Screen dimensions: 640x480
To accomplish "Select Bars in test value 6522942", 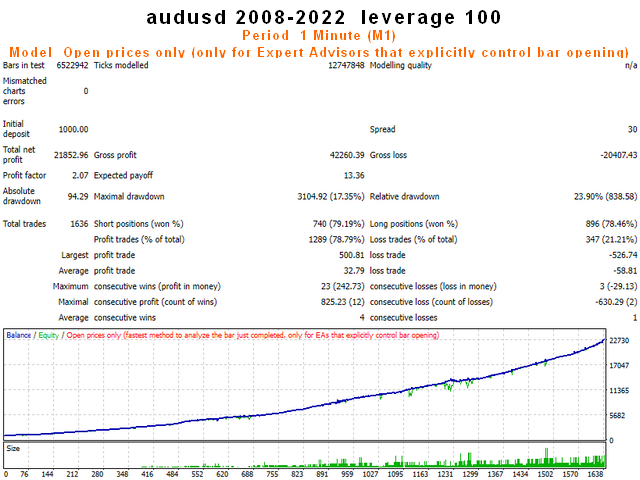I will coord(72,65).
